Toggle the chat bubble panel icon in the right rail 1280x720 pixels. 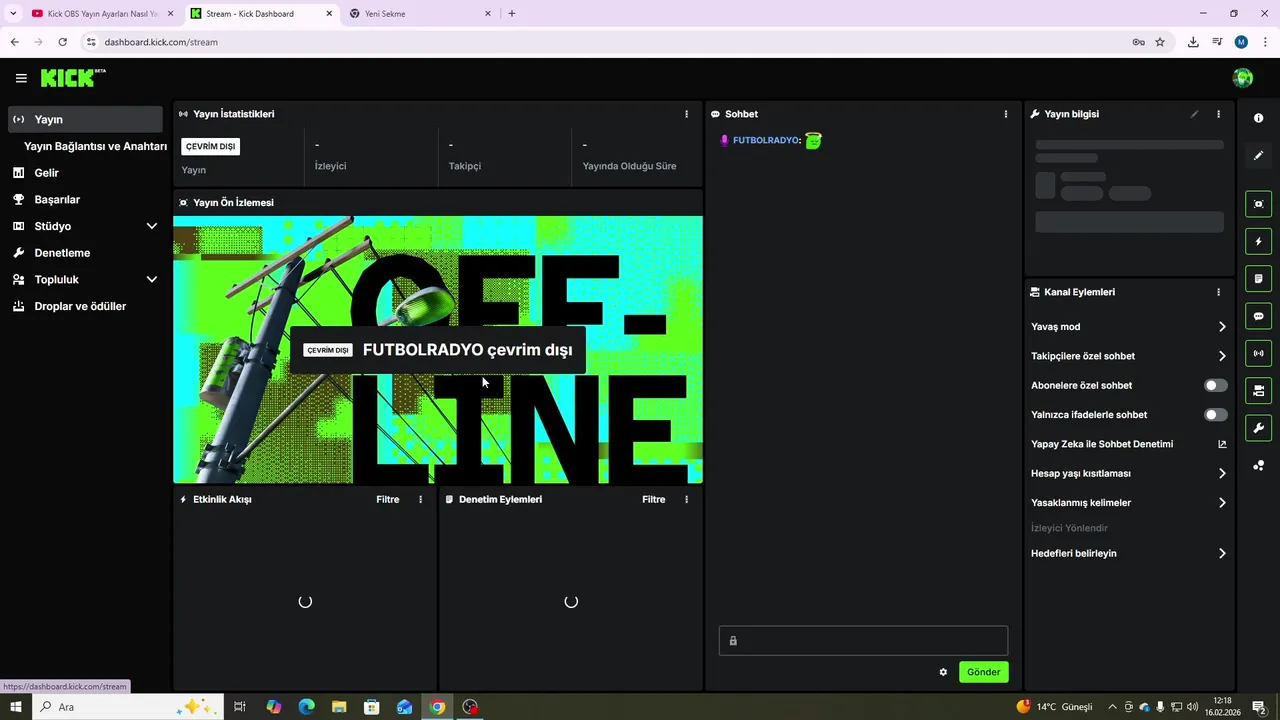pyautogui.click(x=1258, y=316)
